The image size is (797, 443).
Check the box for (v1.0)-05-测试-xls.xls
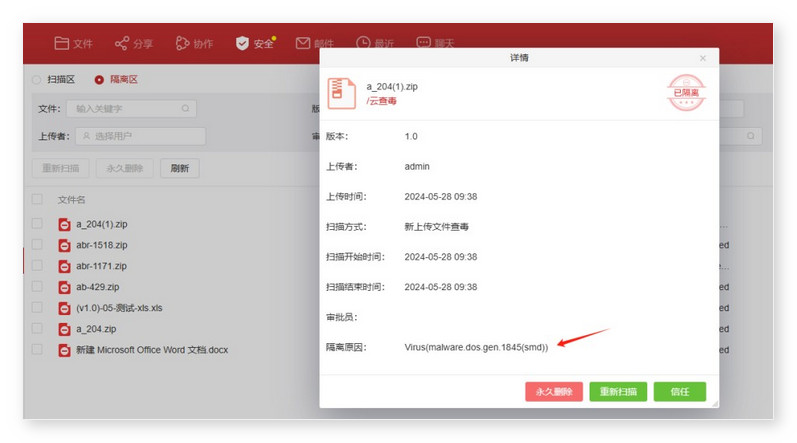(x=37, y=307)
